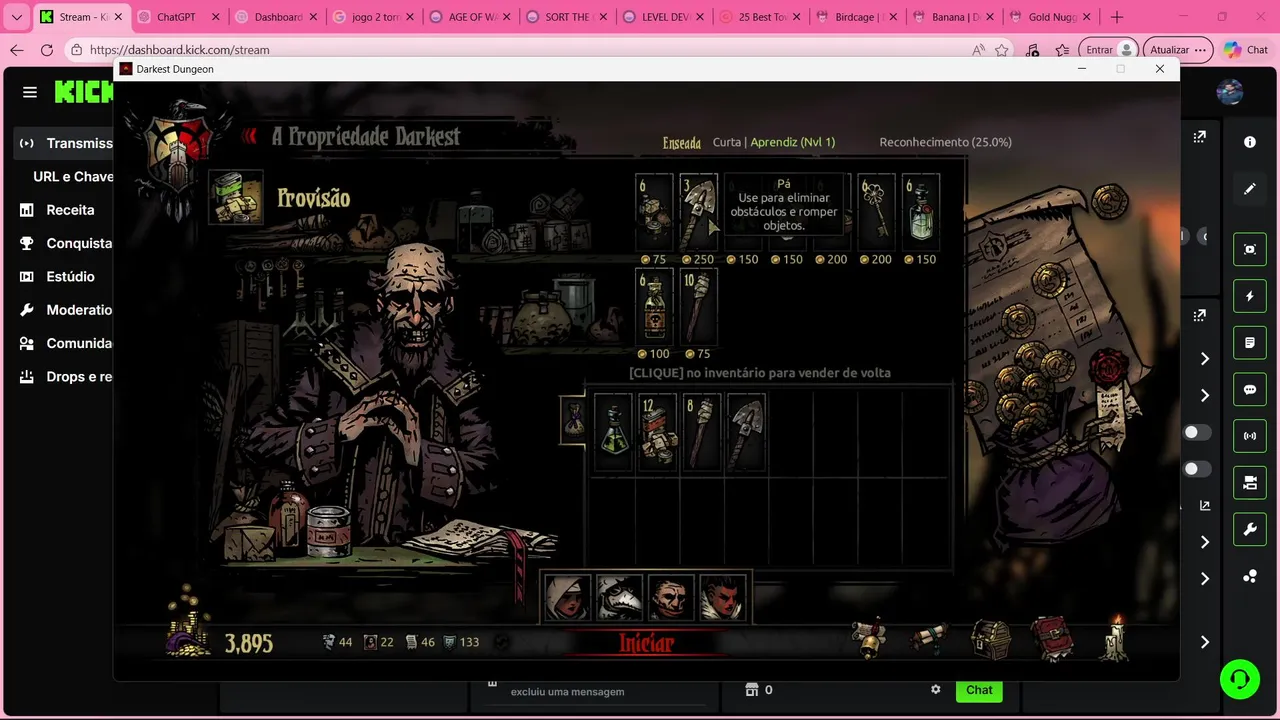Viewport: 1280px width, 720px height.
Task: Toggle the lower switch in dashboard panel
Action: pyautogui.click(x=1196, y=469)
